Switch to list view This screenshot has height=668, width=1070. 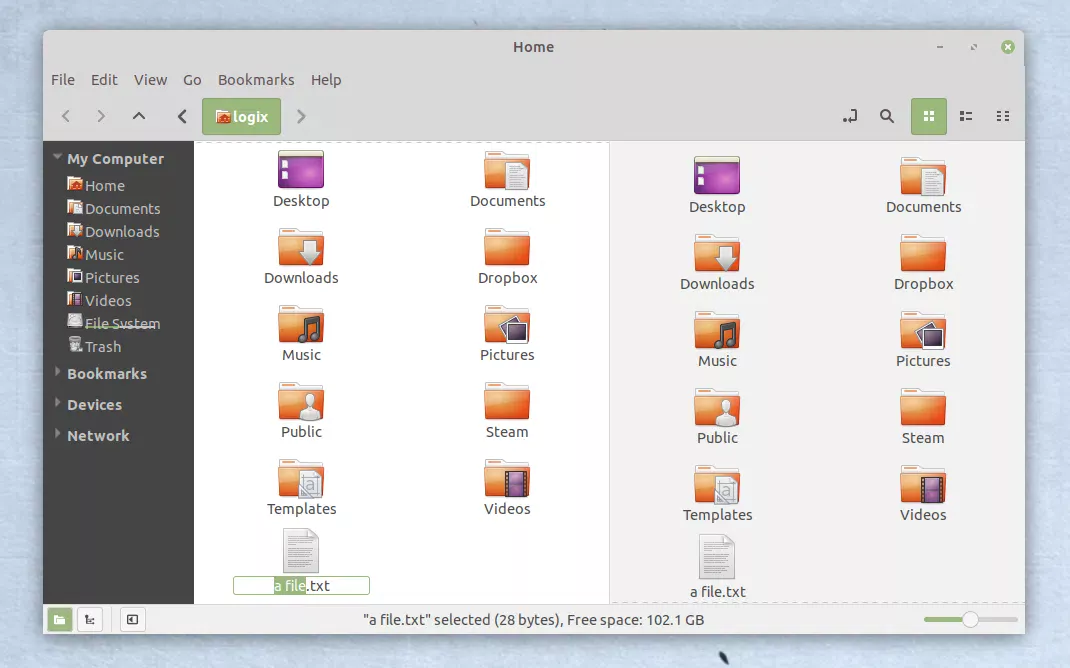pos(965,116)
